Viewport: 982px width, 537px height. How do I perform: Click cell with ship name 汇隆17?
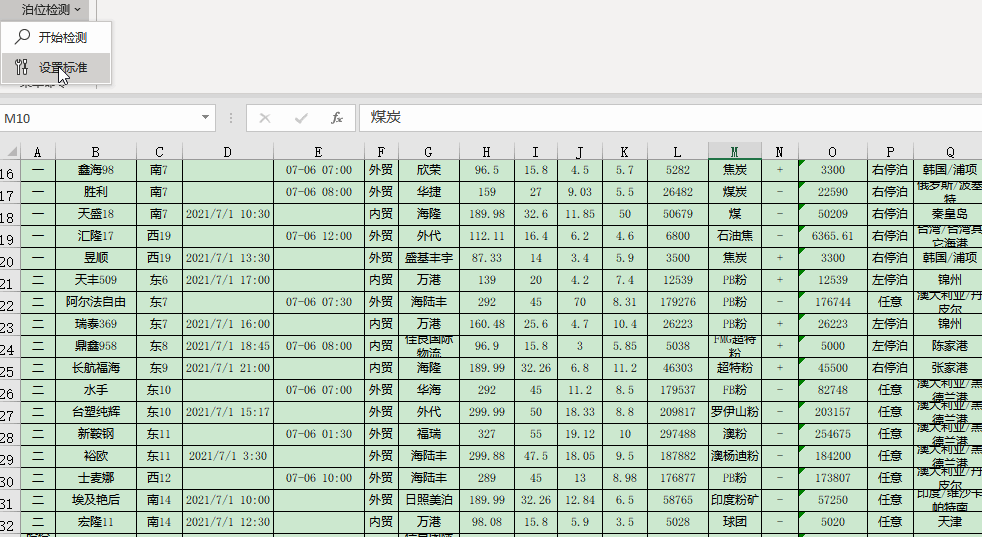(x=96, y=236)
